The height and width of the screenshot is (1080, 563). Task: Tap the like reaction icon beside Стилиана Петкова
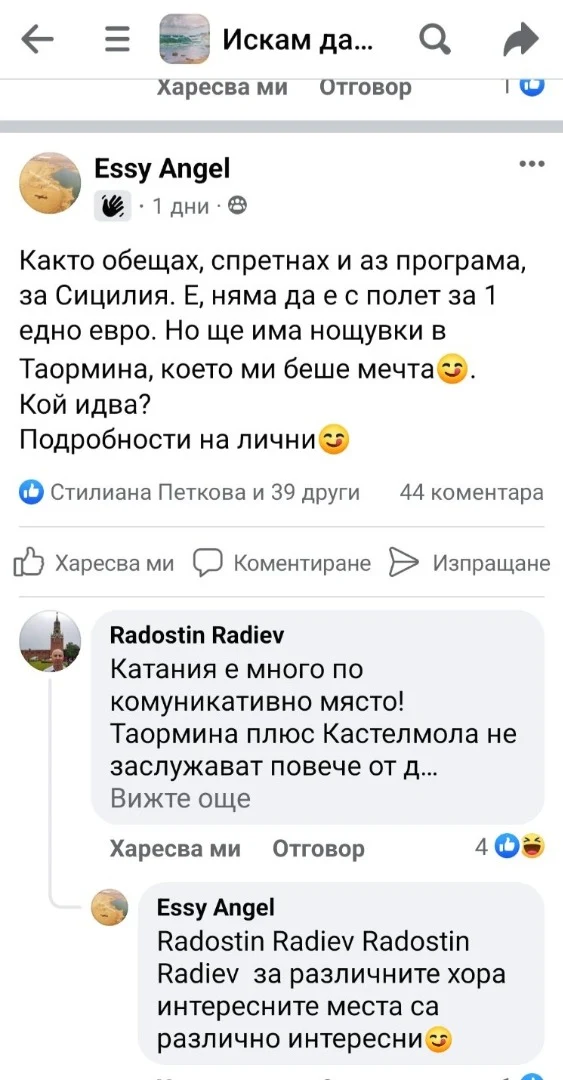point(31,492)
